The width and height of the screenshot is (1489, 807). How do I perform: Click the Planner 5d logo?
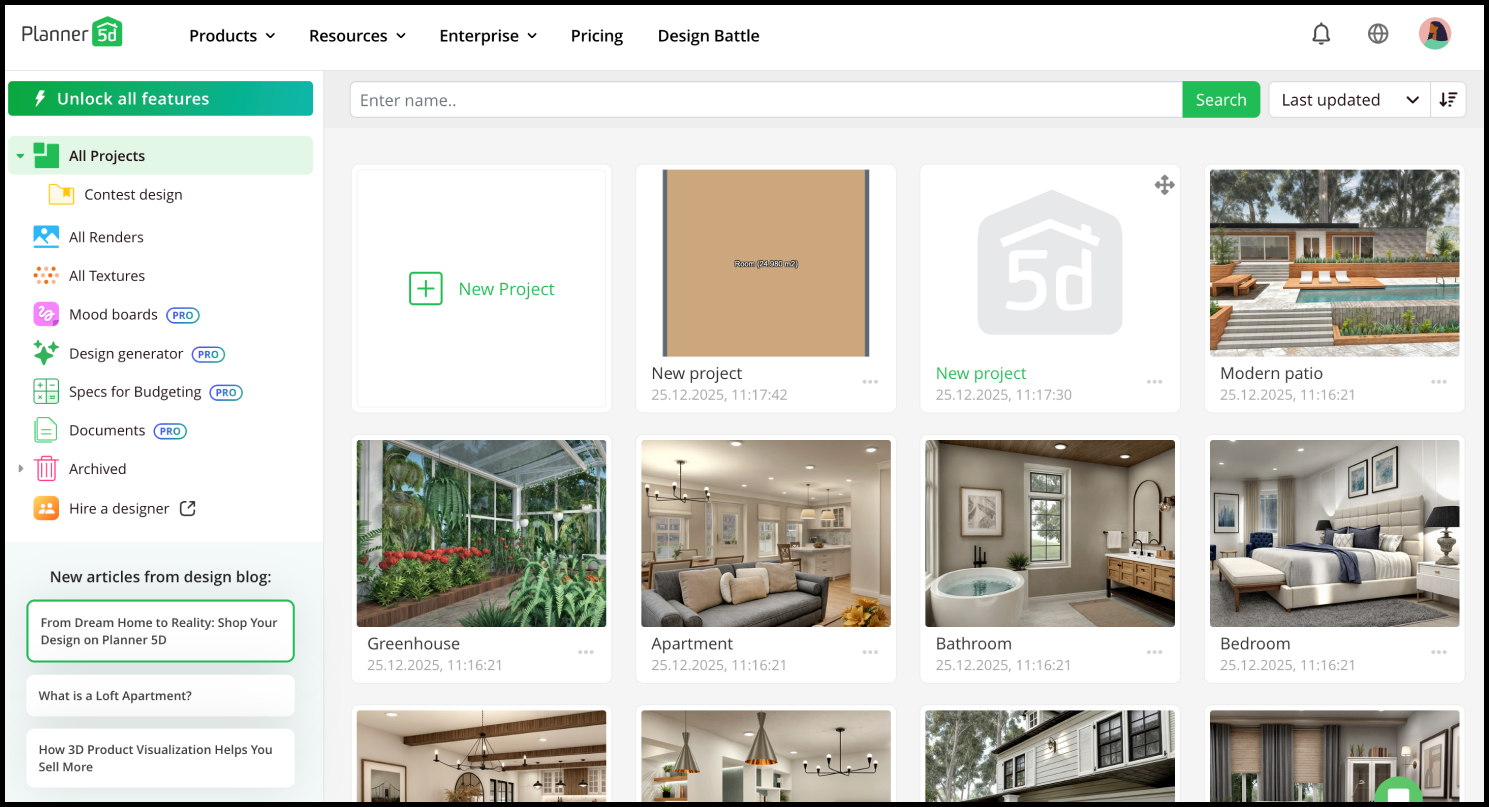72,34
